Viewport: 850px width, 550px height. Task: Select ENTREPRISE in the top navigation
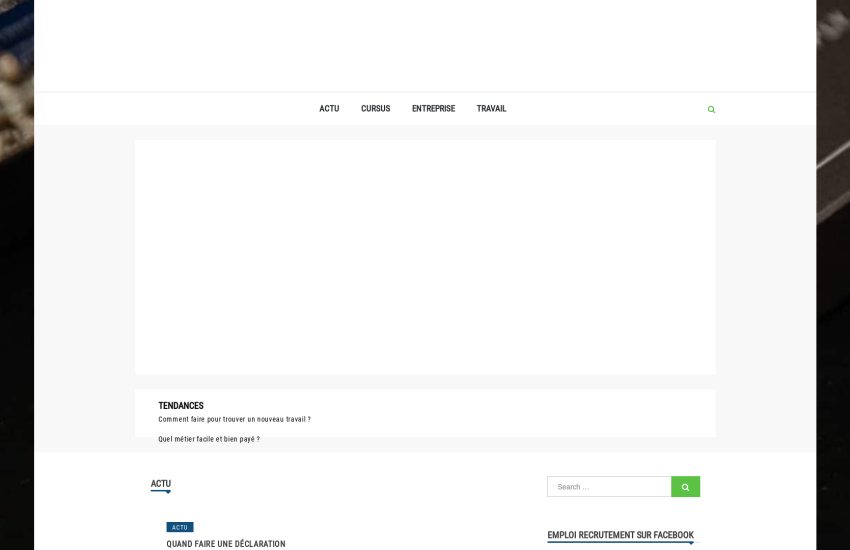[x=433, y=109]
